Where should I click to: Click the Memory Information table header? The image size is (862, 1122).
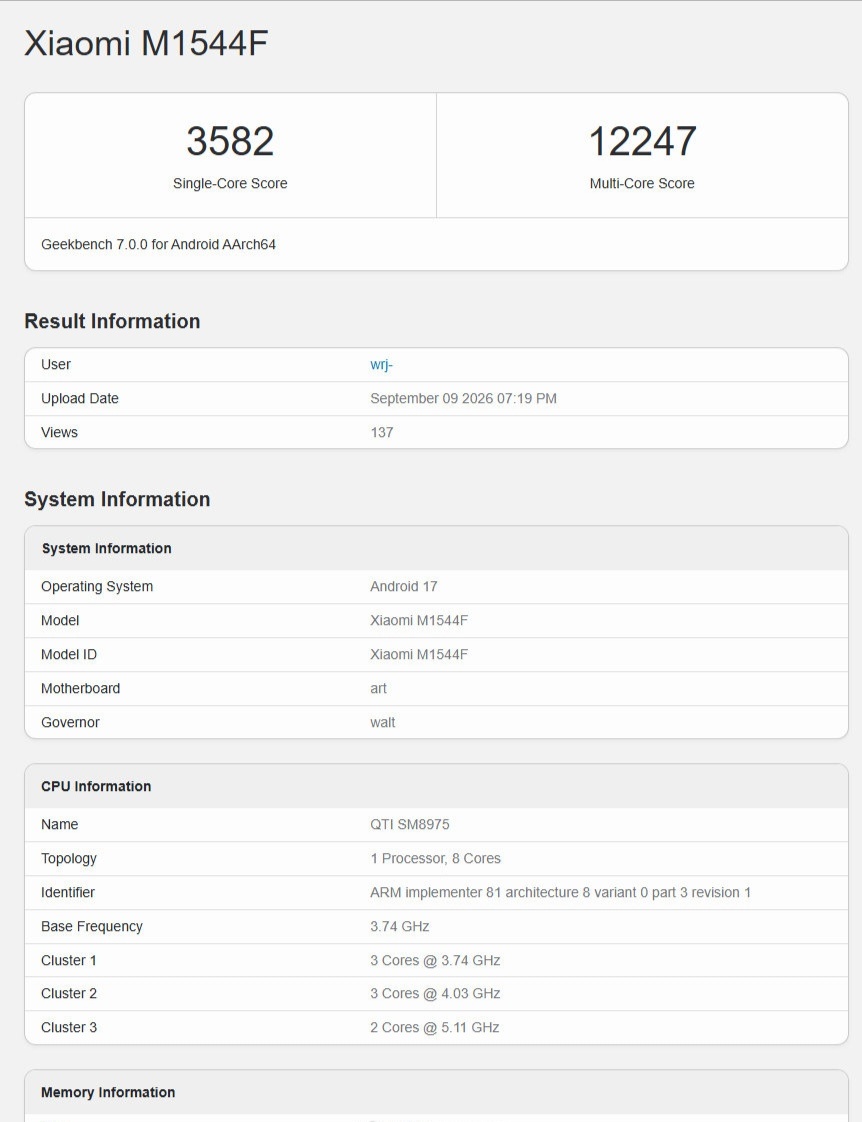[x=108, y=1093]
